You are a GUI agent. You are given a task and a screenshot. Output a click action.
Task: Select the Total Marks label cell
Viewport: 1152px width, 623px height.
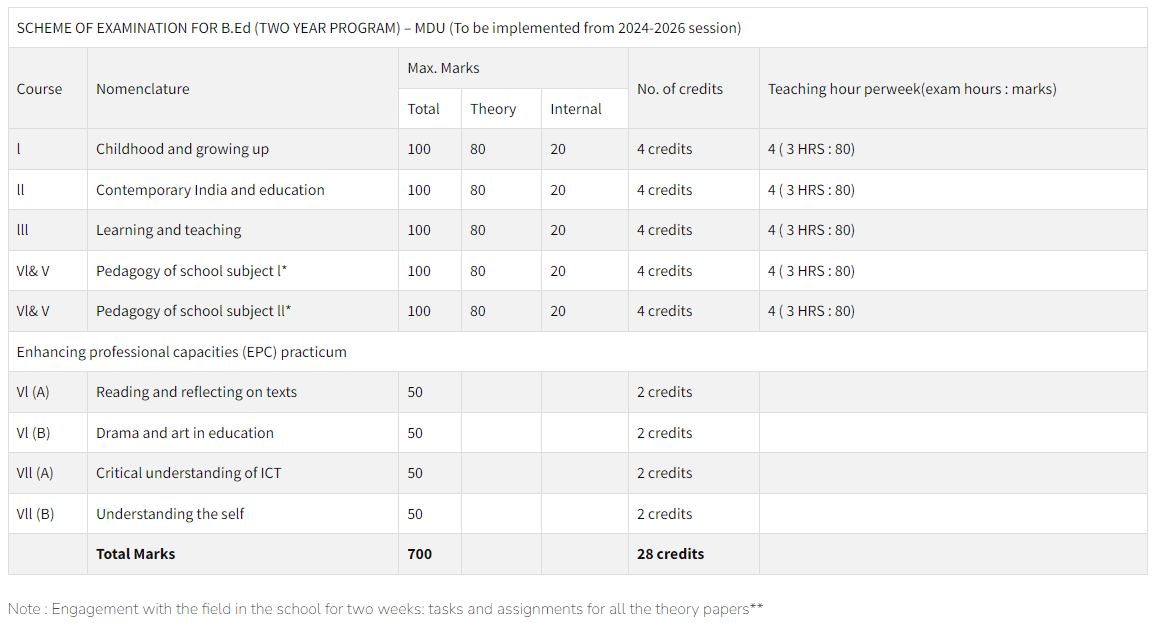[x=242, y=554]
